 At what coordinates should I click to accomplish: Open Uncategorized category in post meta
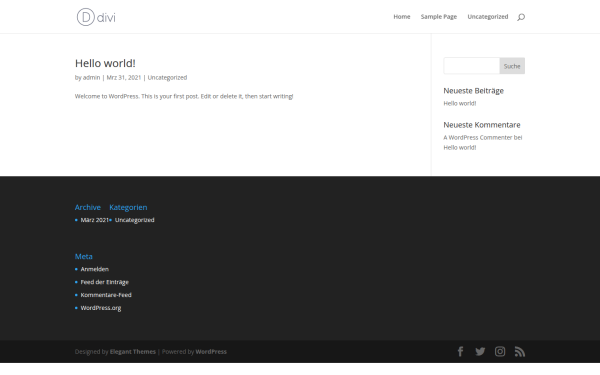point(167,77)
